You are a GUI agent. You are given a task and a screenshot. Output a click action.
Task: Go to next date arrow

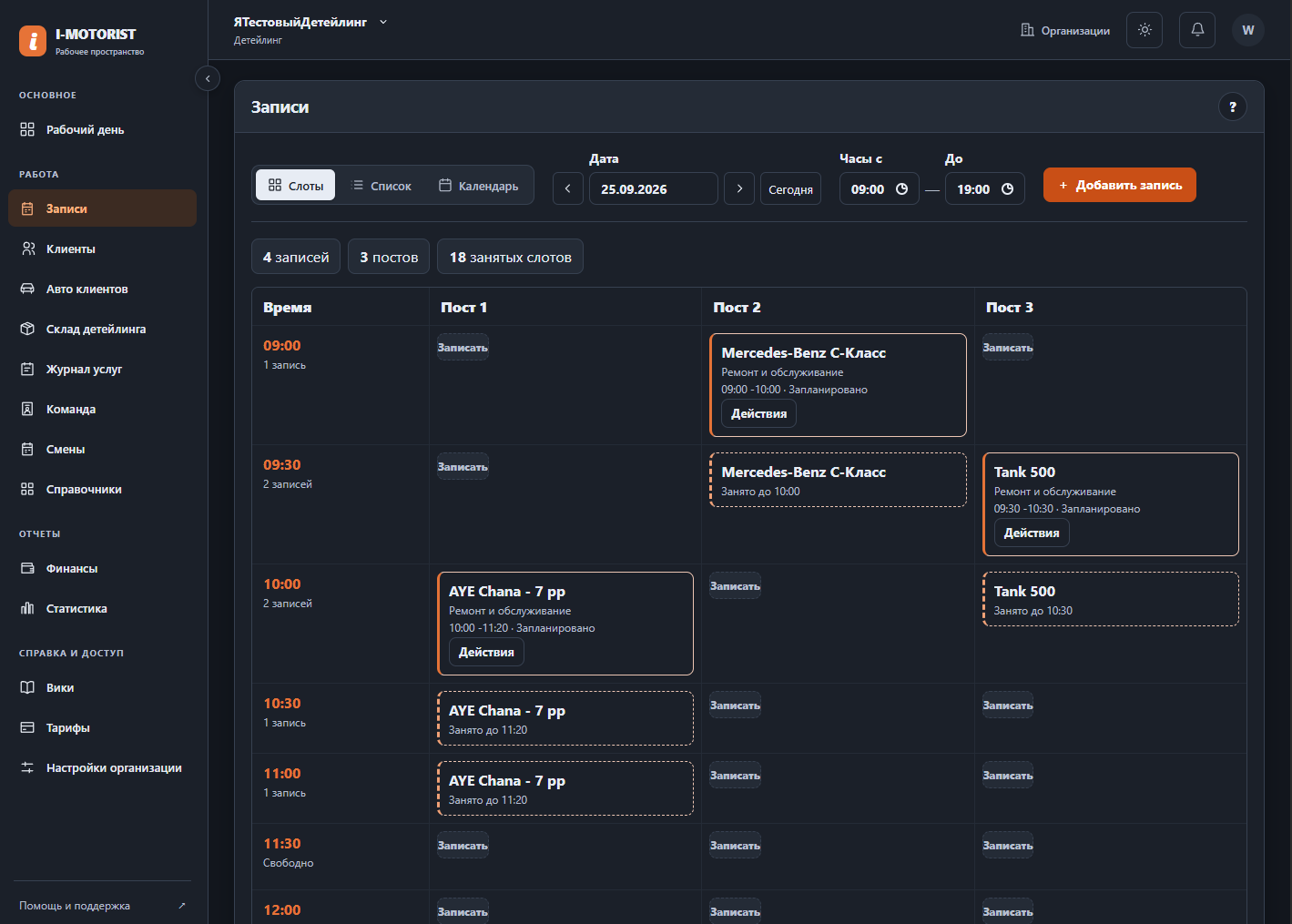(x=739, y=188)
